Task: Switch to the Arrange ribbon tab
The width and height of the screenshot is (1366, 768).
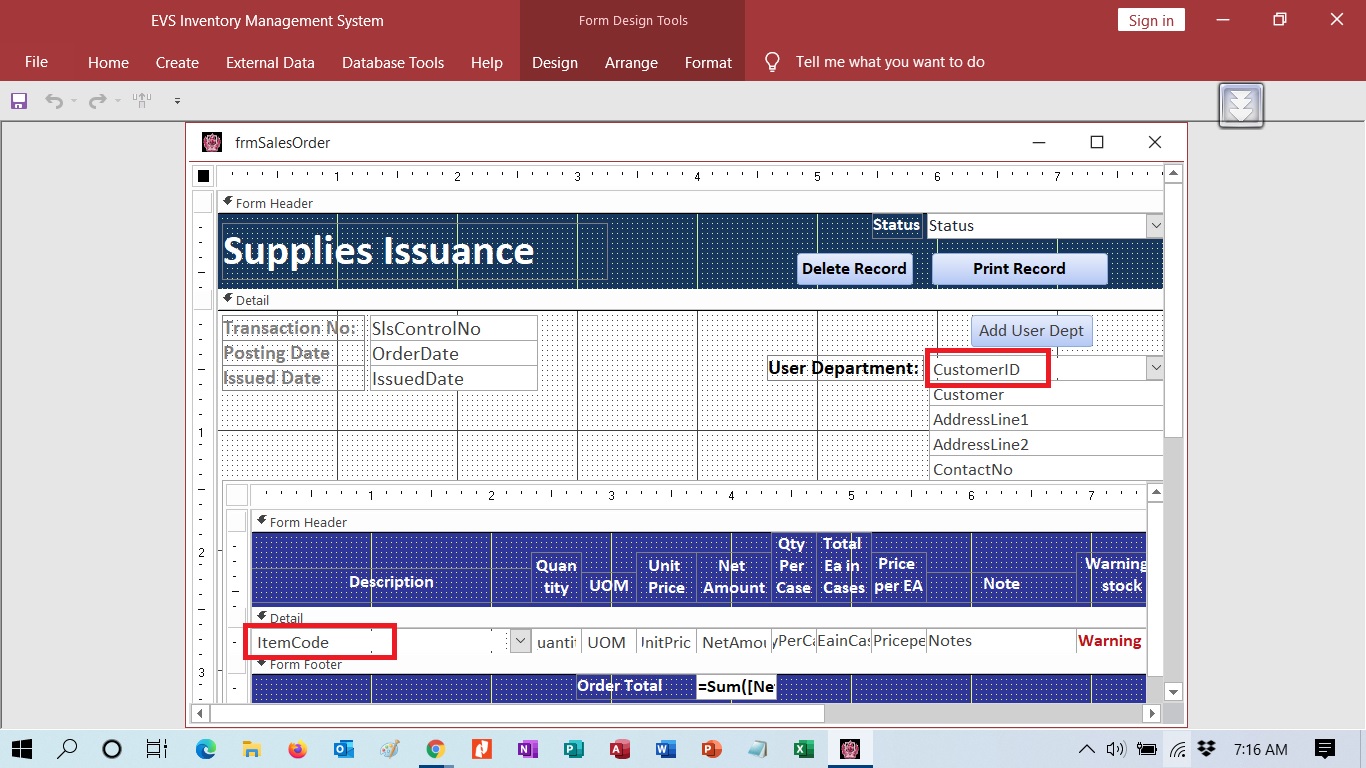Action: 631,62
